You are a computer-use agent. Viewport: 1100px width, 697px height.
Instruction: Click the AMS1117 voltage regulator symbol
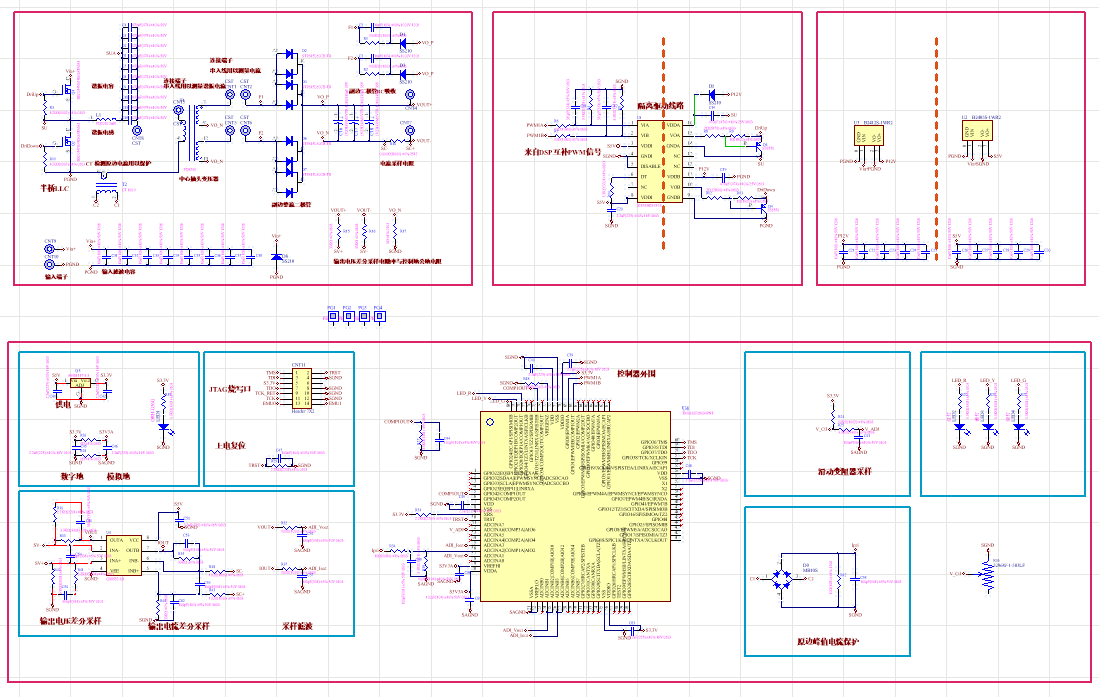point(80,383)
